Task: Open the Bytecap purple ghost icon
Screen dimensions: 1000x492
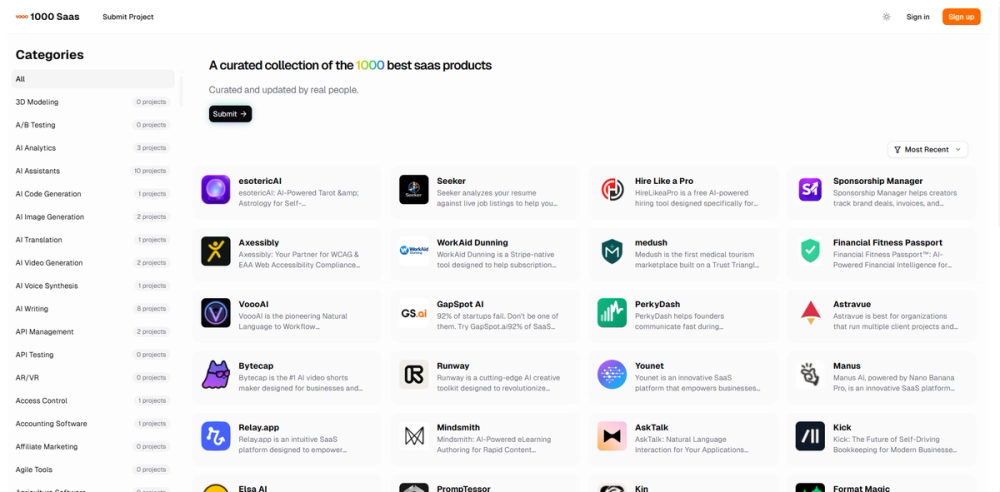Action: click(216, 375)
